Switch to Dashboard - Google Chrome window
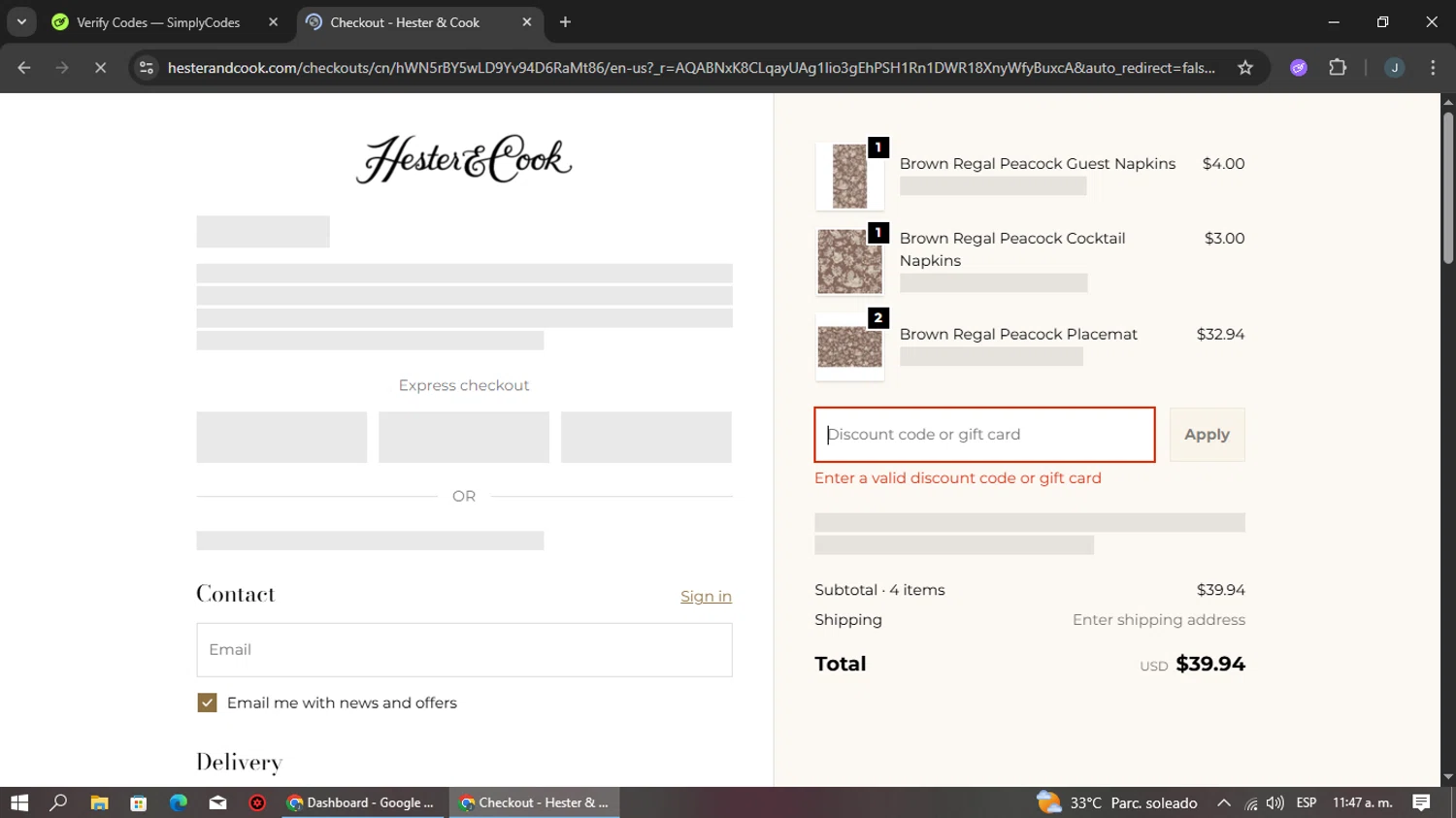Image resolution: width=1456 pixels, height=818 pixels. (x=363, y=802)
